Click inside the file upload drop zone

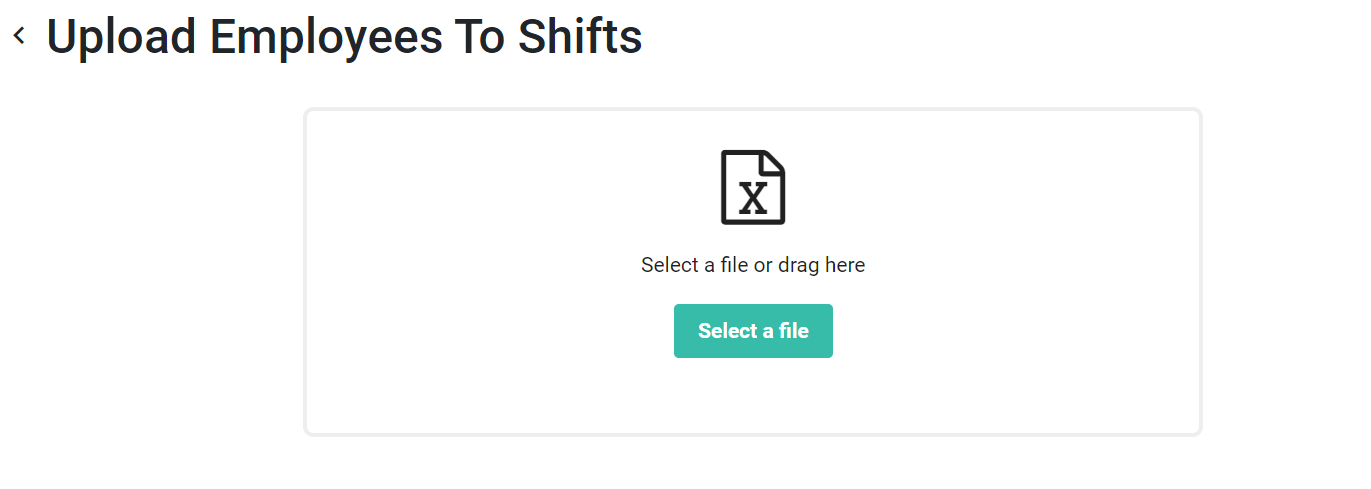click(753, 272)
